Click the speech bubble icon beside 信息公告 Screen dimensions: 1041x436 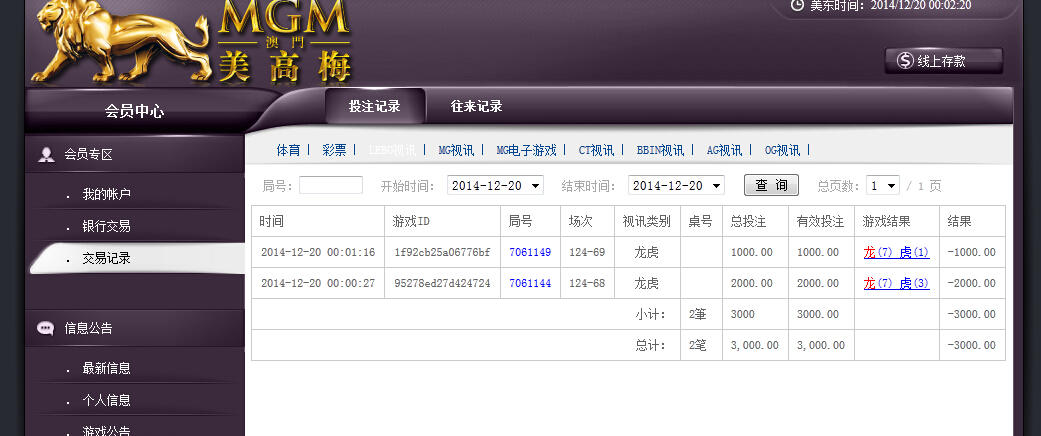[x=46, y=328]
